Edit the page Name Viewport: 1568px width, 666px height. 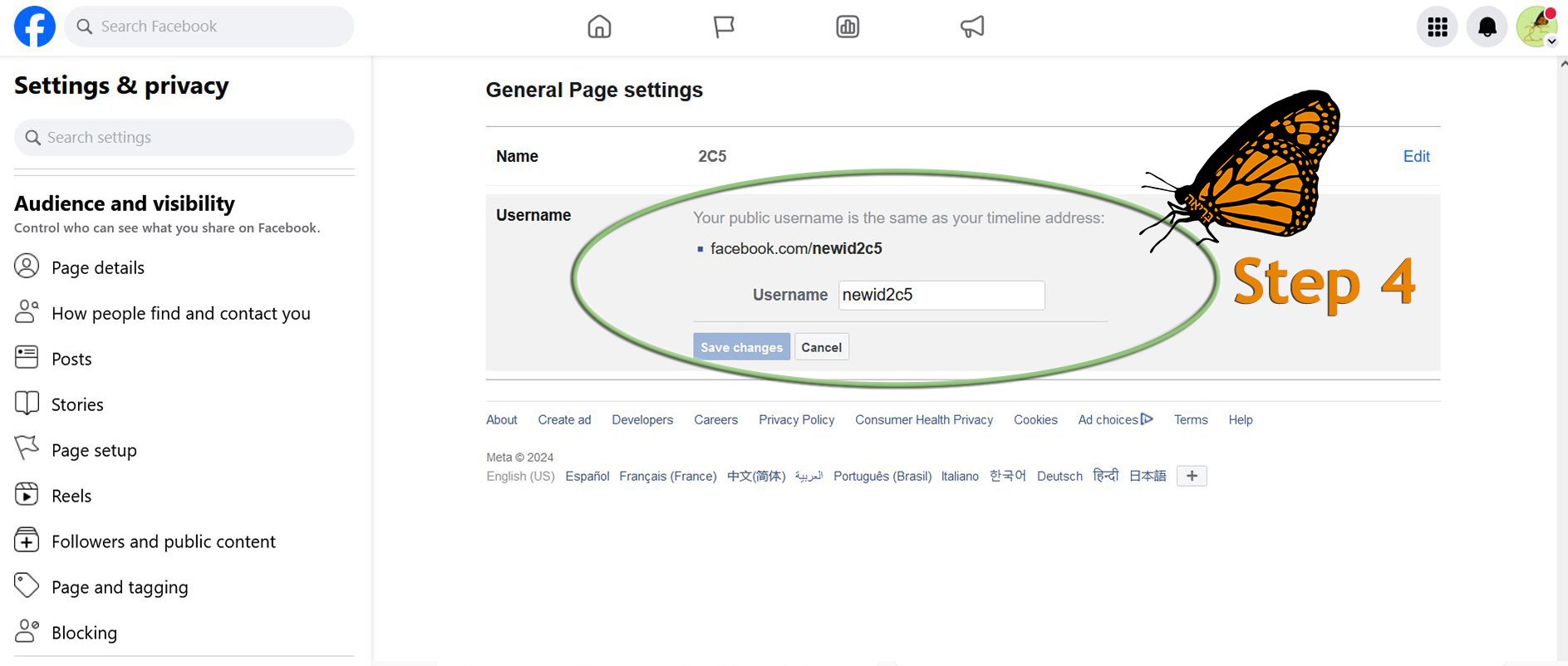[1416, 156]
